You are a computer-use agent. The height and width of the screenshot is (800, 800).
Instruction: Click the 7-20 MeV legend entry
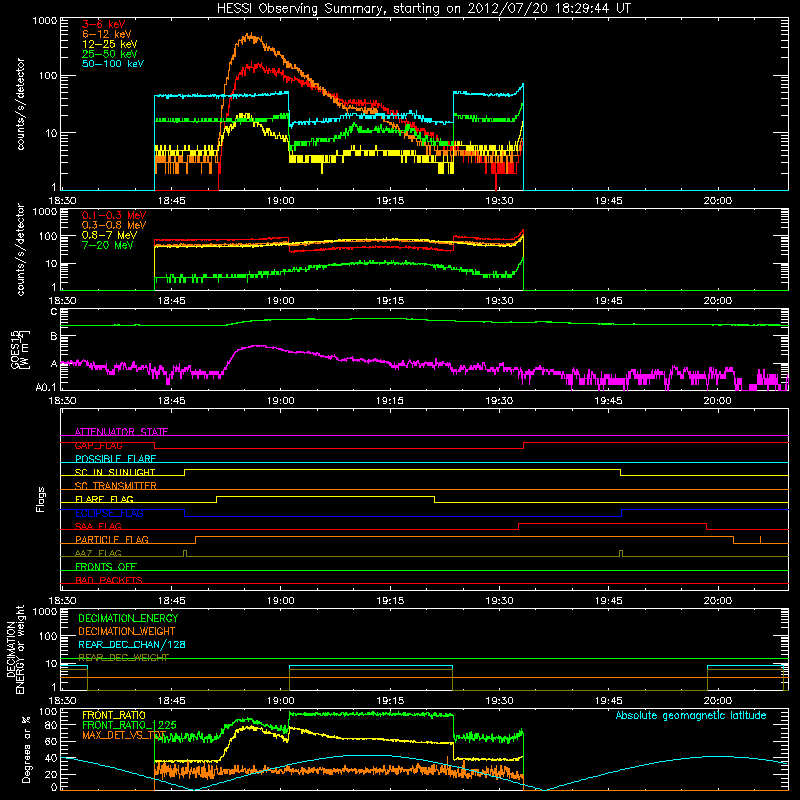tap(107, 245)
